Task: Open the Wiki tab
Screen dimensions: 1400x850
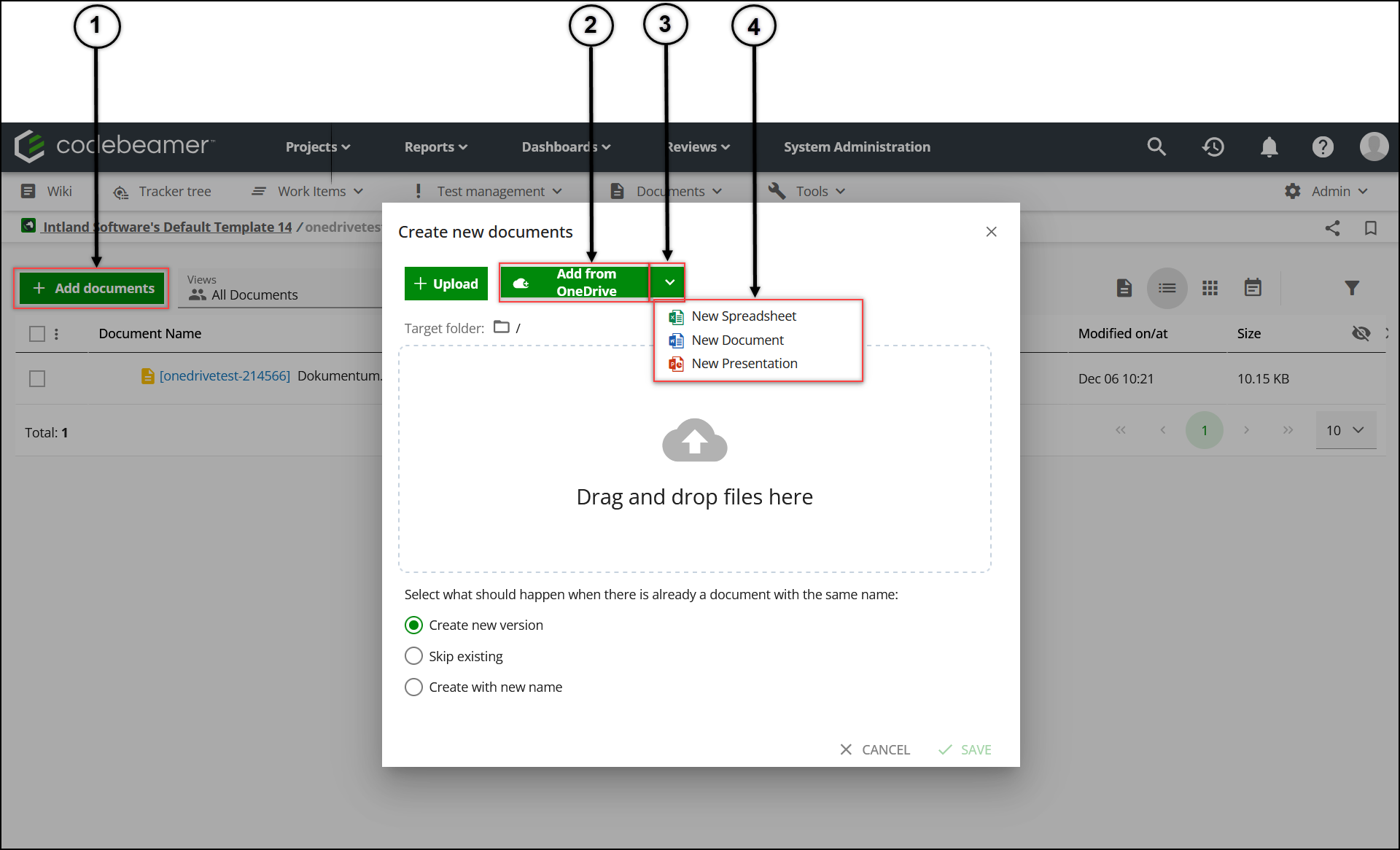Action: (x=47, y=191)
